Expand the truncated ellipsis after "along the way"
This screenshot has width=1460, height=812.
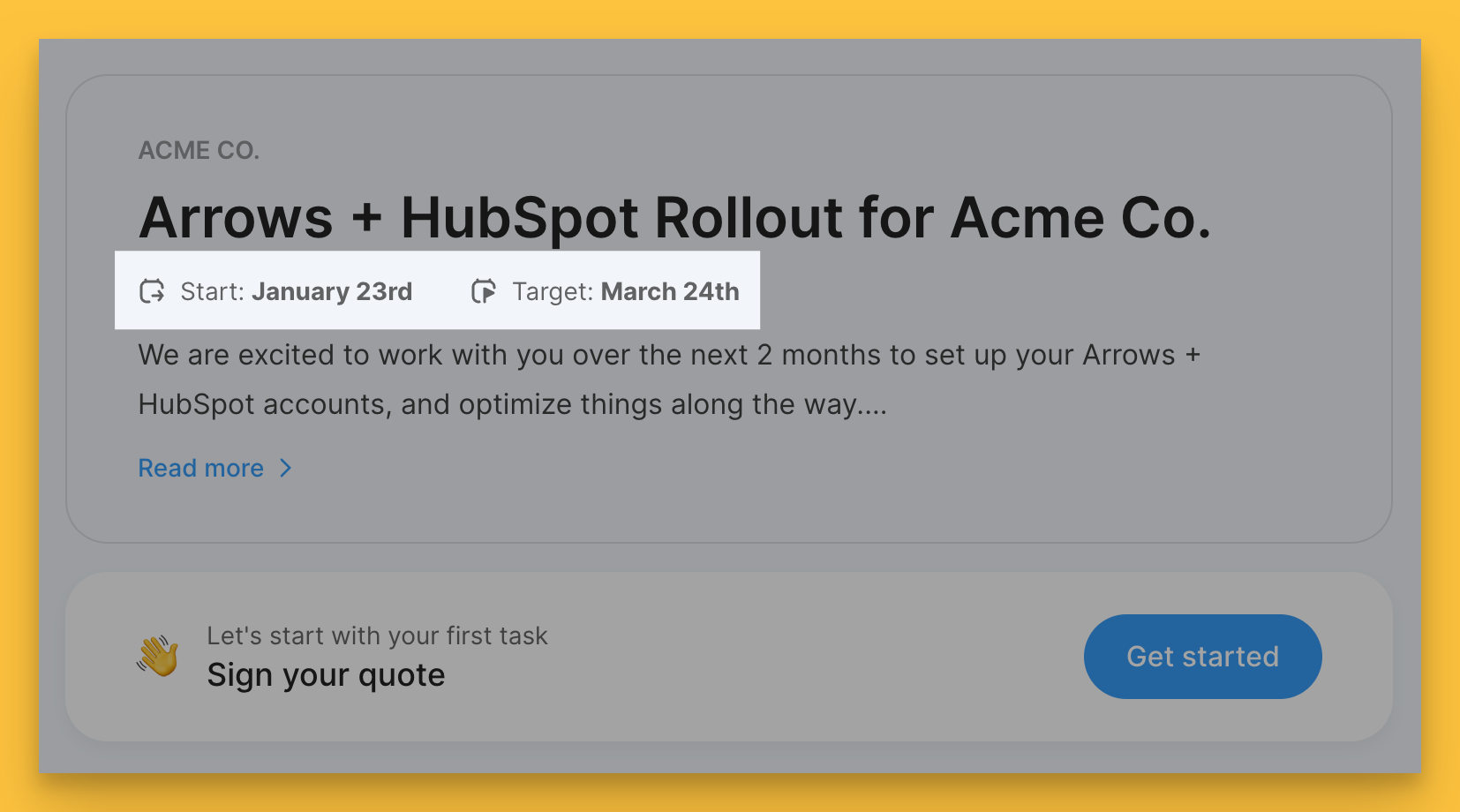click(872, 405)
